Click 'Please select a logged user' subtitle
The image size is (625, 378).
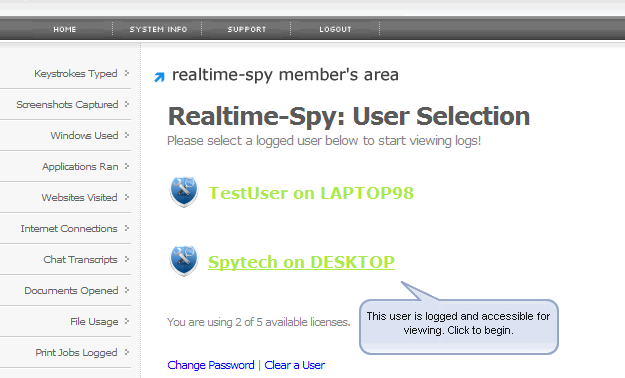pyautogui.click(x=324, y=141)
